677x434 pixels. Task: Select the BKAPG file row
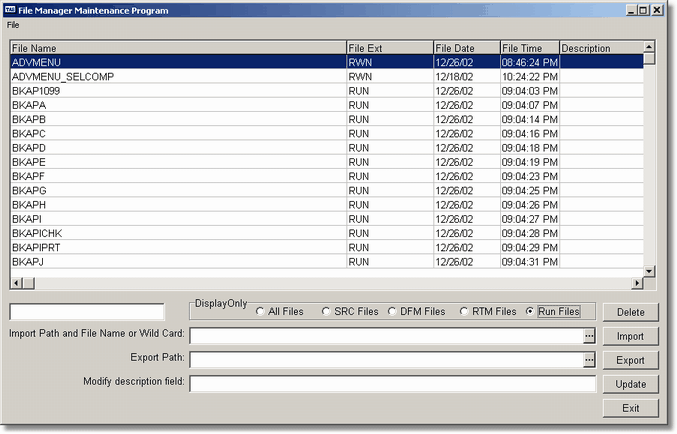[327, 190]
